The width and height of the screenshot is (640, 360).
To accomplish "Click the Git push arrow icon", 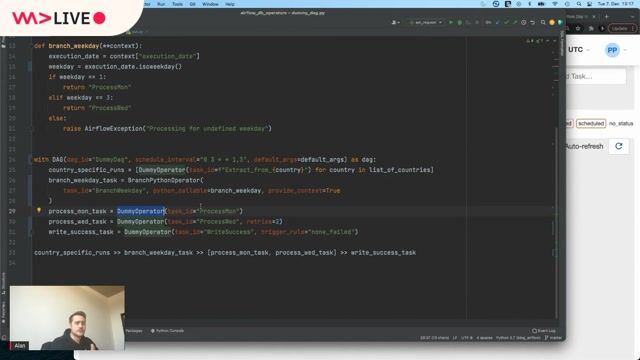I will tap(515, 22).
